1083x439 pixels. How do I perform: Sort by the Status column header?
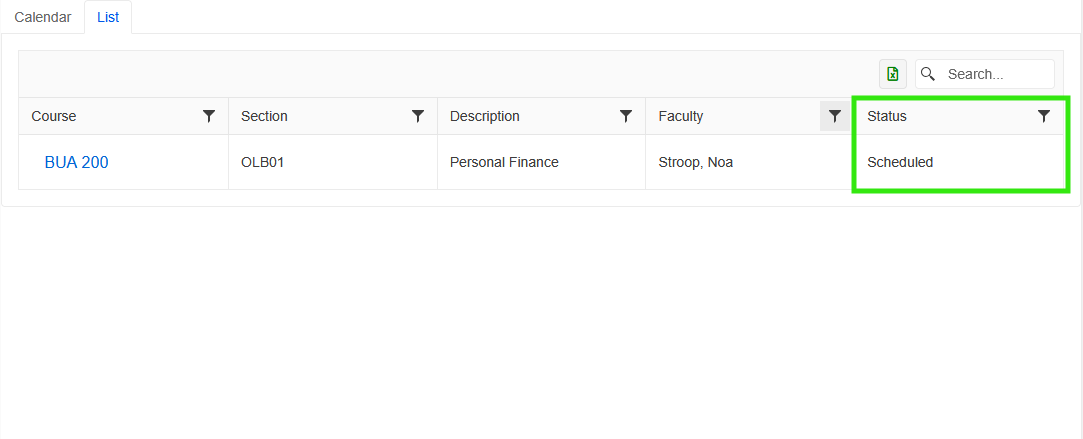(x=887, y=116)
